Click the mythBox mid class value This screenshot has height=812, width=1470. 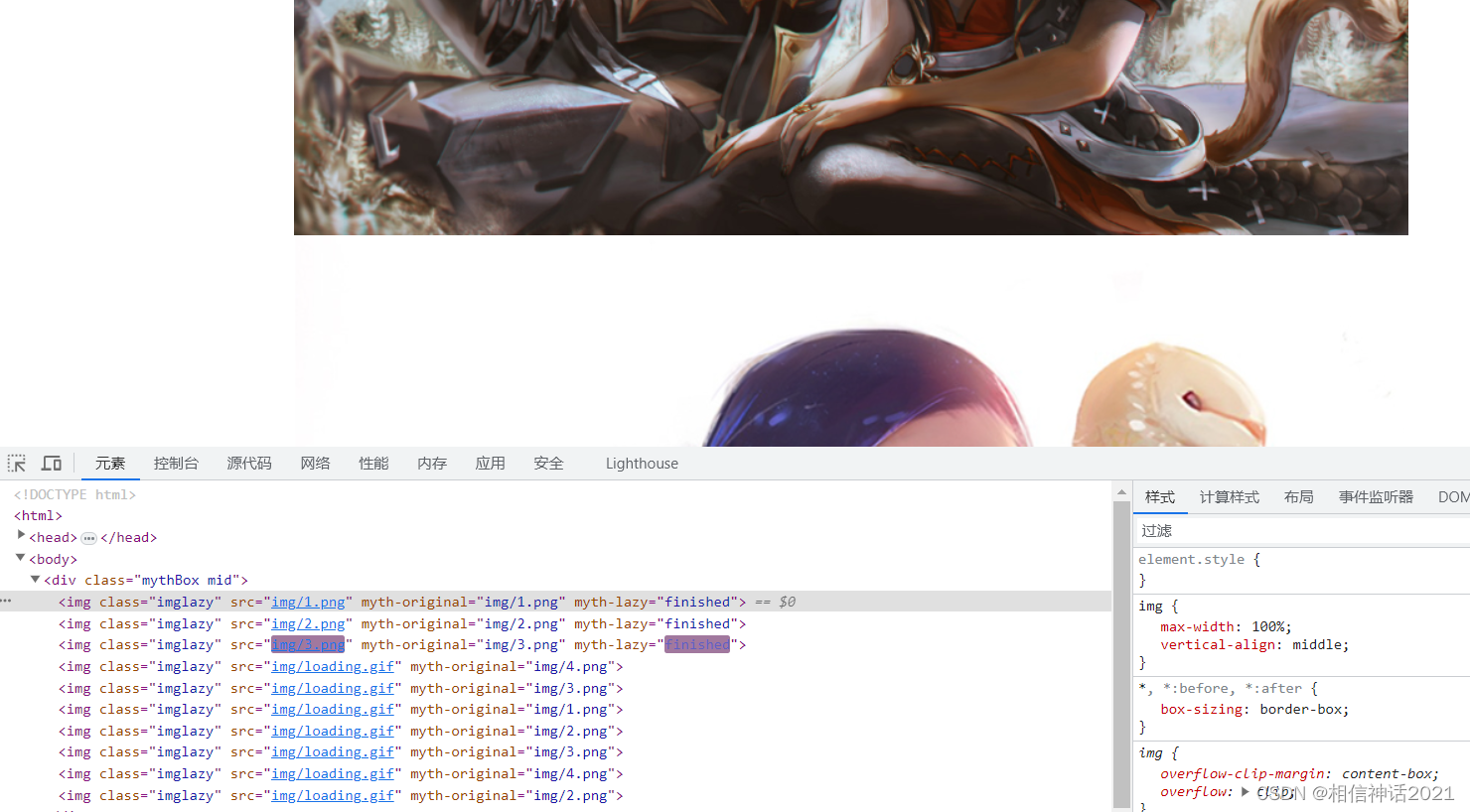(188, 581)
